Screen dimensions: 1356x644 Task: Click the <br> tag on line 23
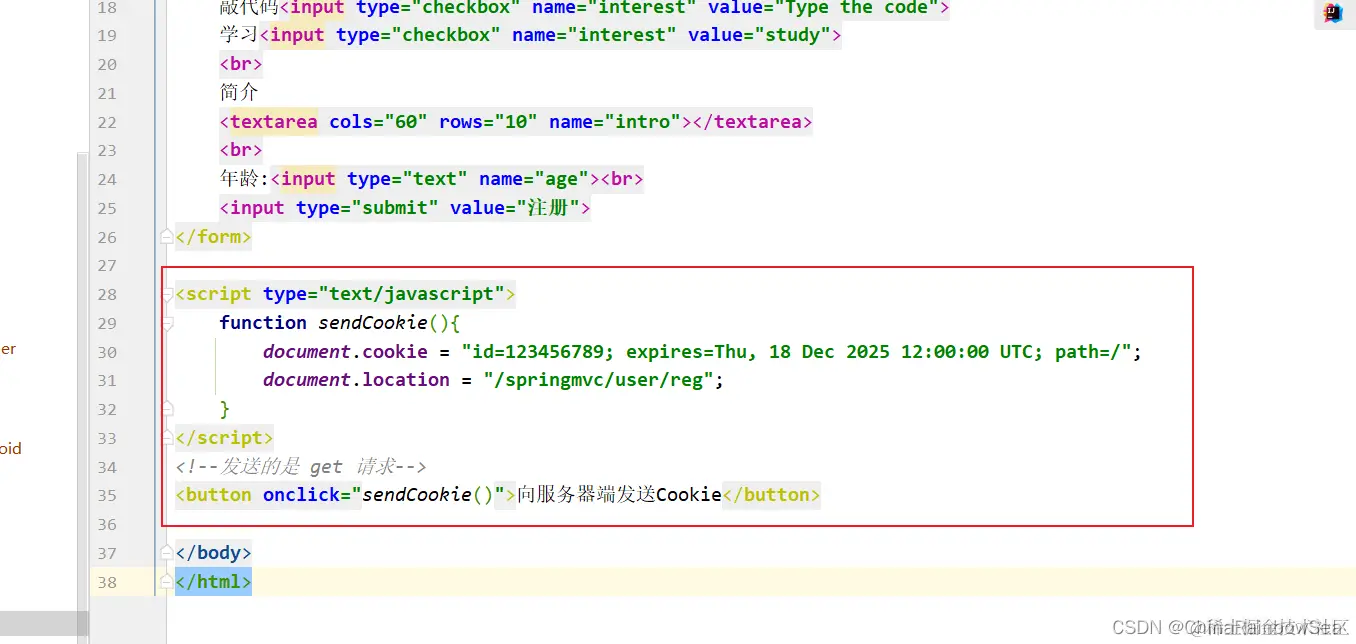pos(241,151)
